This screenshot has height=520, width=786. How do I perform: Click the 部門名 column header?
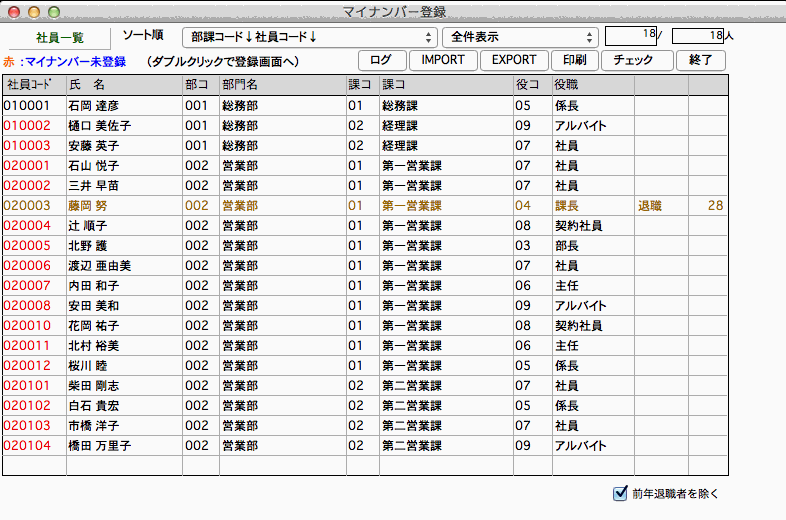280,84
